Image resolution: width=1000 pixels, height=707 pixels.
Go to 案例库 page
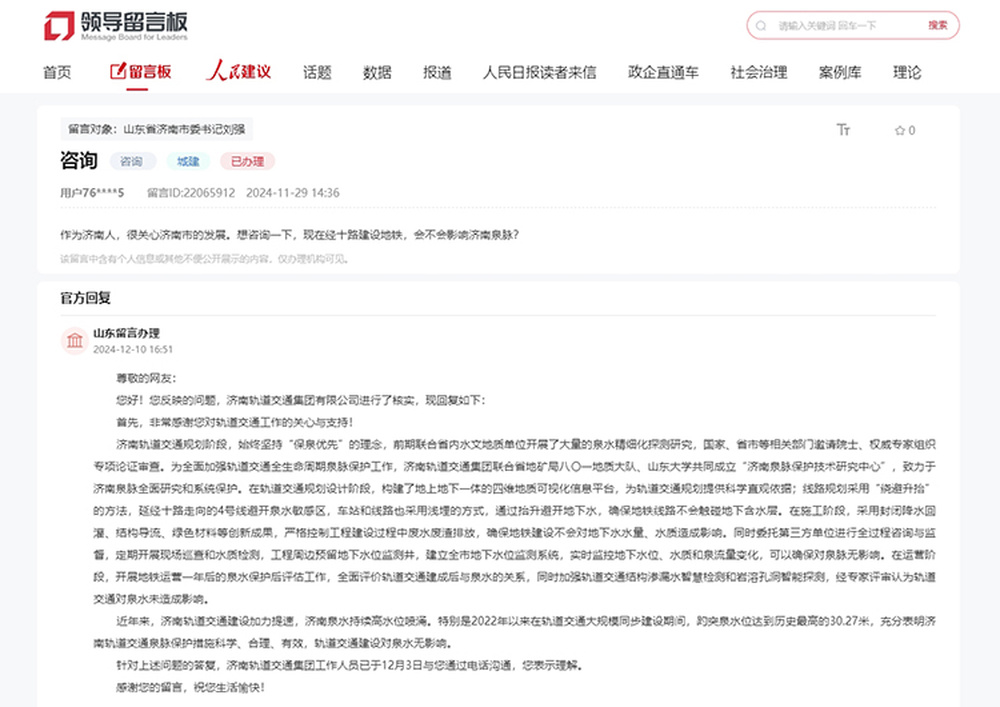tap(840, 72)
